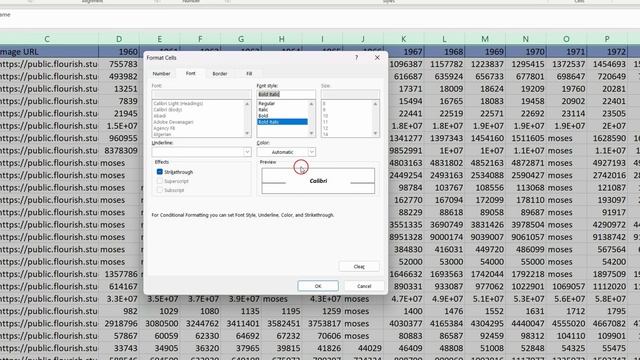640x360 pixels.
Task: Choose Bold in Font style list
Action: point(282,116)
